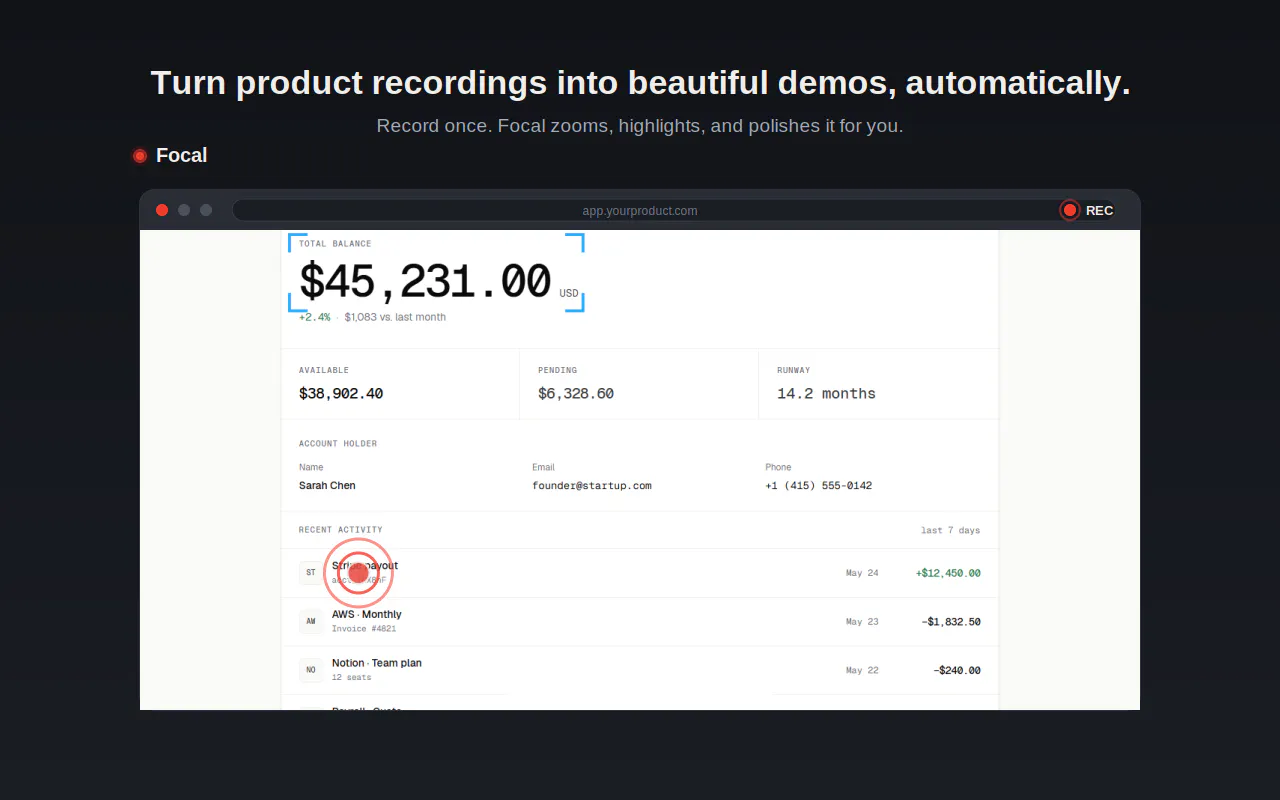Click the AW icon of AWS Monthly
Image resolution: width=1280 pixels, height=800 pixels.
pyautogui.click(x=311, y=621)
